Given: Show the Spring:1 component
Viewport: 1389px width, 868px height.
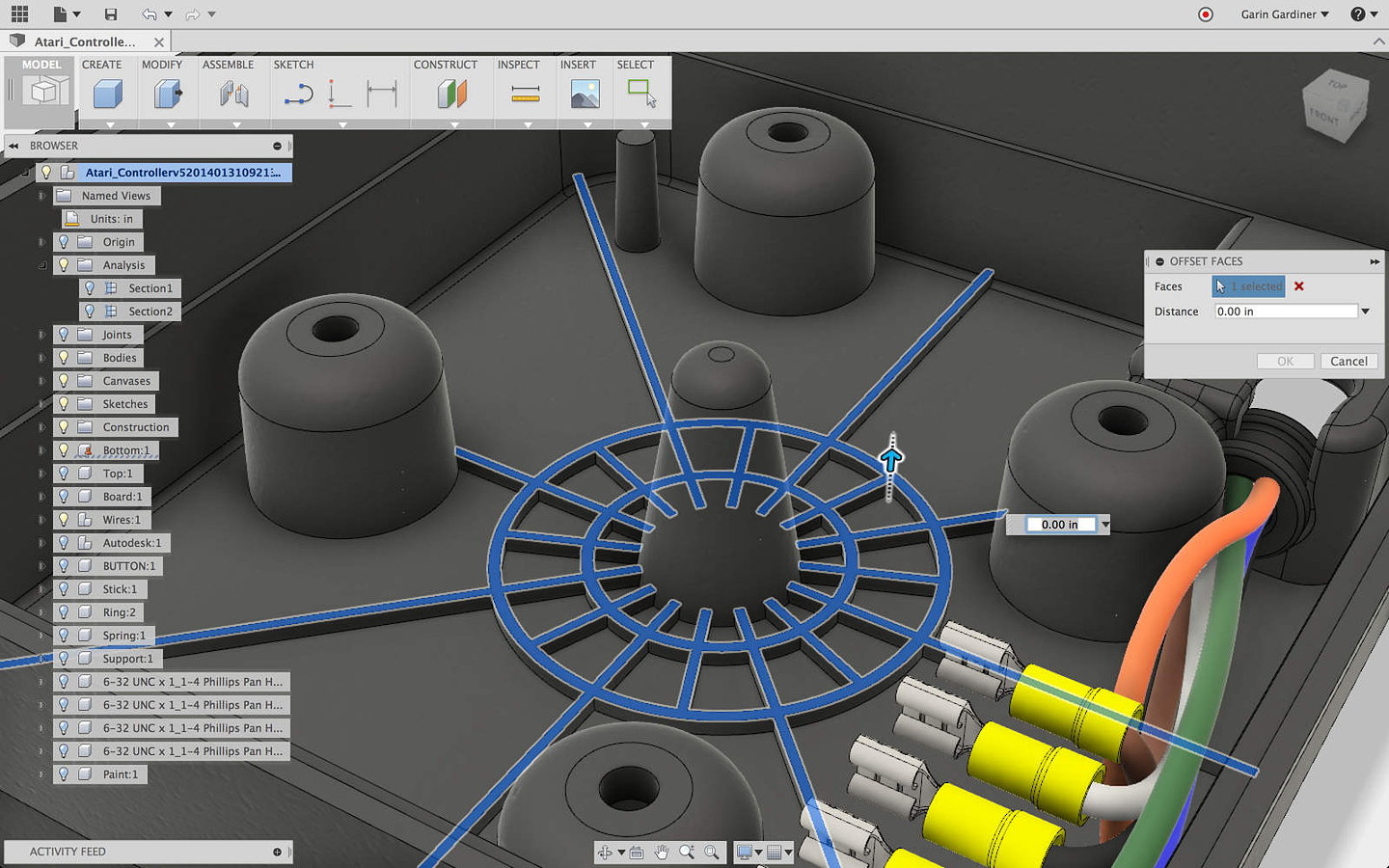Looking at the screenshot, I should tap(65, 636).
